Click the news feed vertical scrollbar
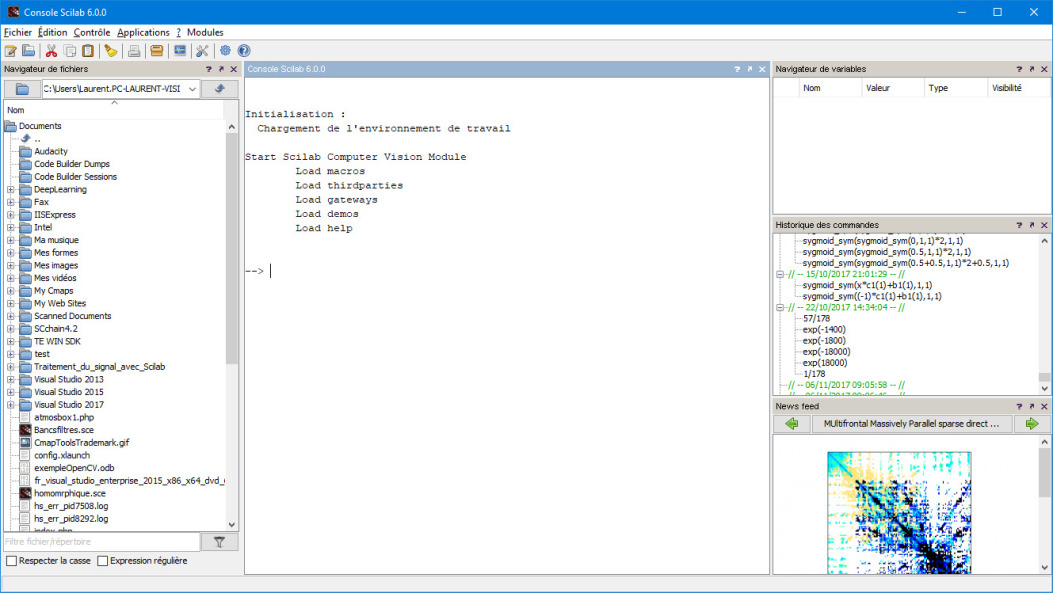This screenshot has width=1053, height=593. [x=1044, y=504]
